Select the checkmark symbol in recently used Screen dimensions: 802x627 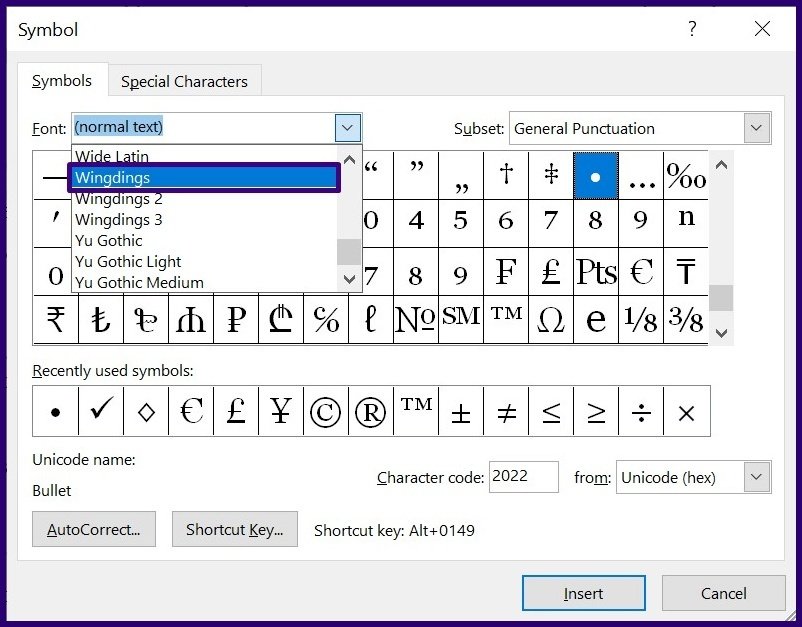click(x=100, y=411)
